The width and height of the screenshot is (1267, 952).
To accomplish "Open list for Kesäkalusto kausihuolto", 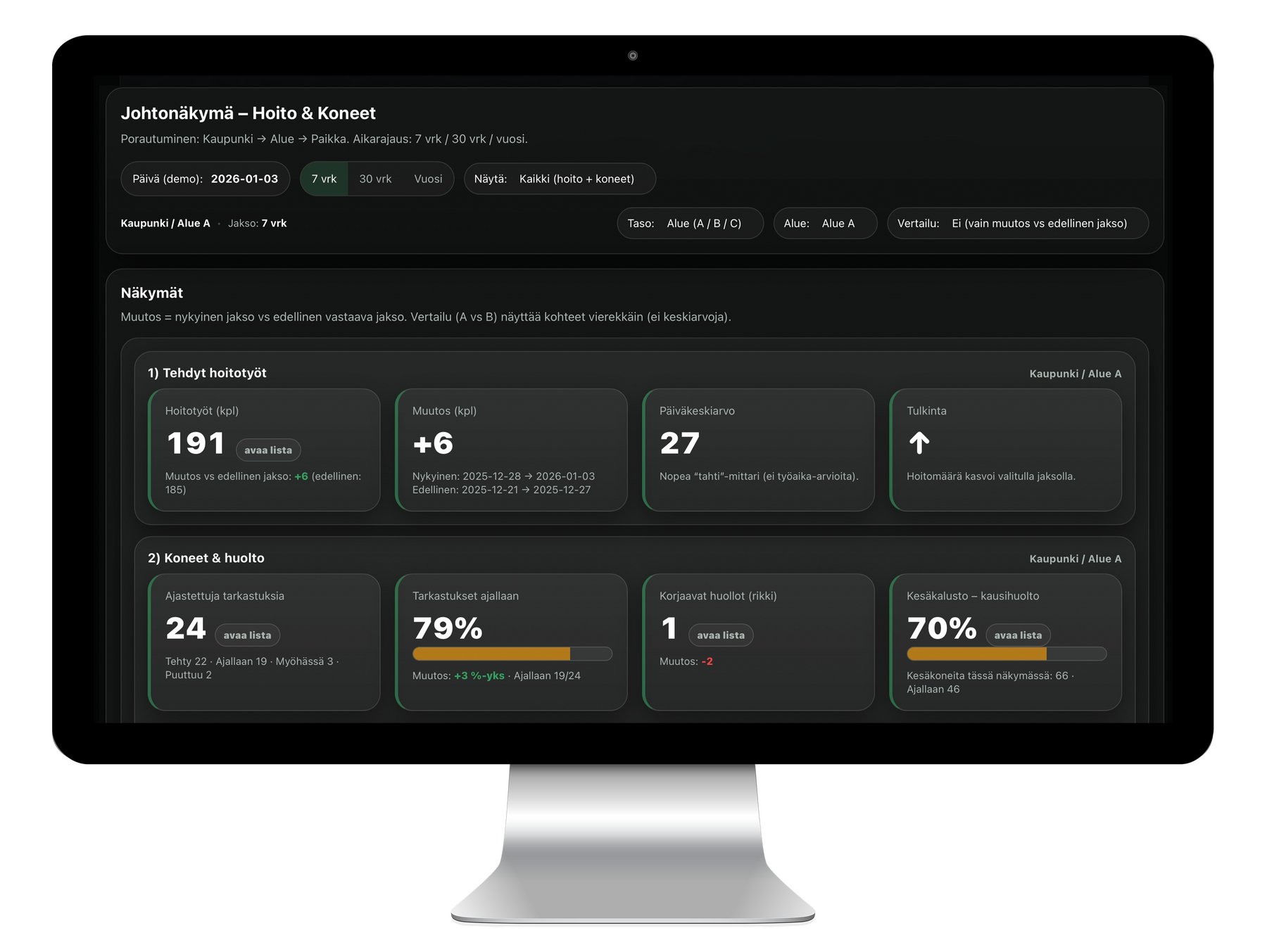I will [x=1018, y=635].
